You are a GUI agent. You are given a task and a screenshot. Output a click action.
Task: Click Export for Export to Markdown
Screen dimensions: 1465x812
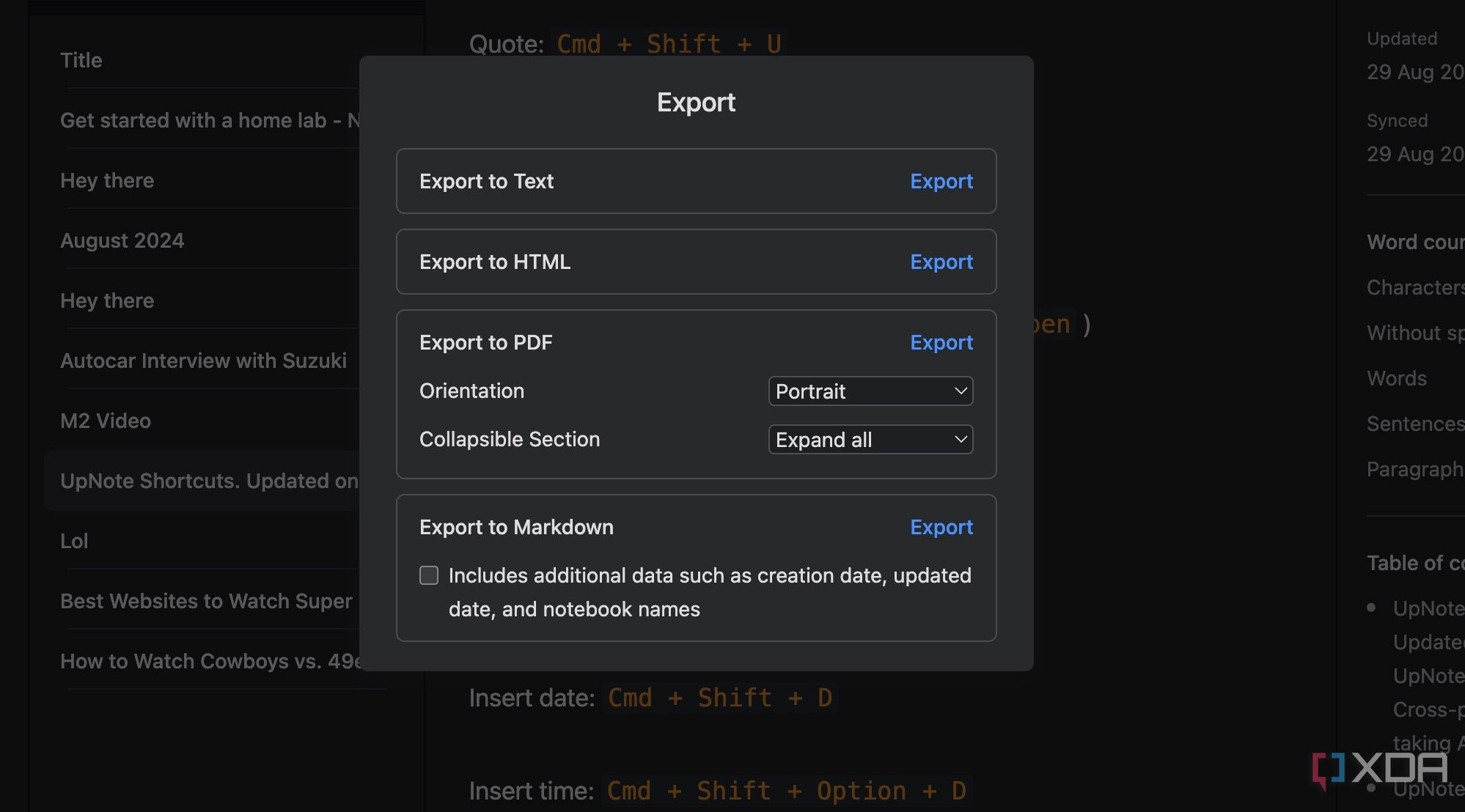point(941,525)
